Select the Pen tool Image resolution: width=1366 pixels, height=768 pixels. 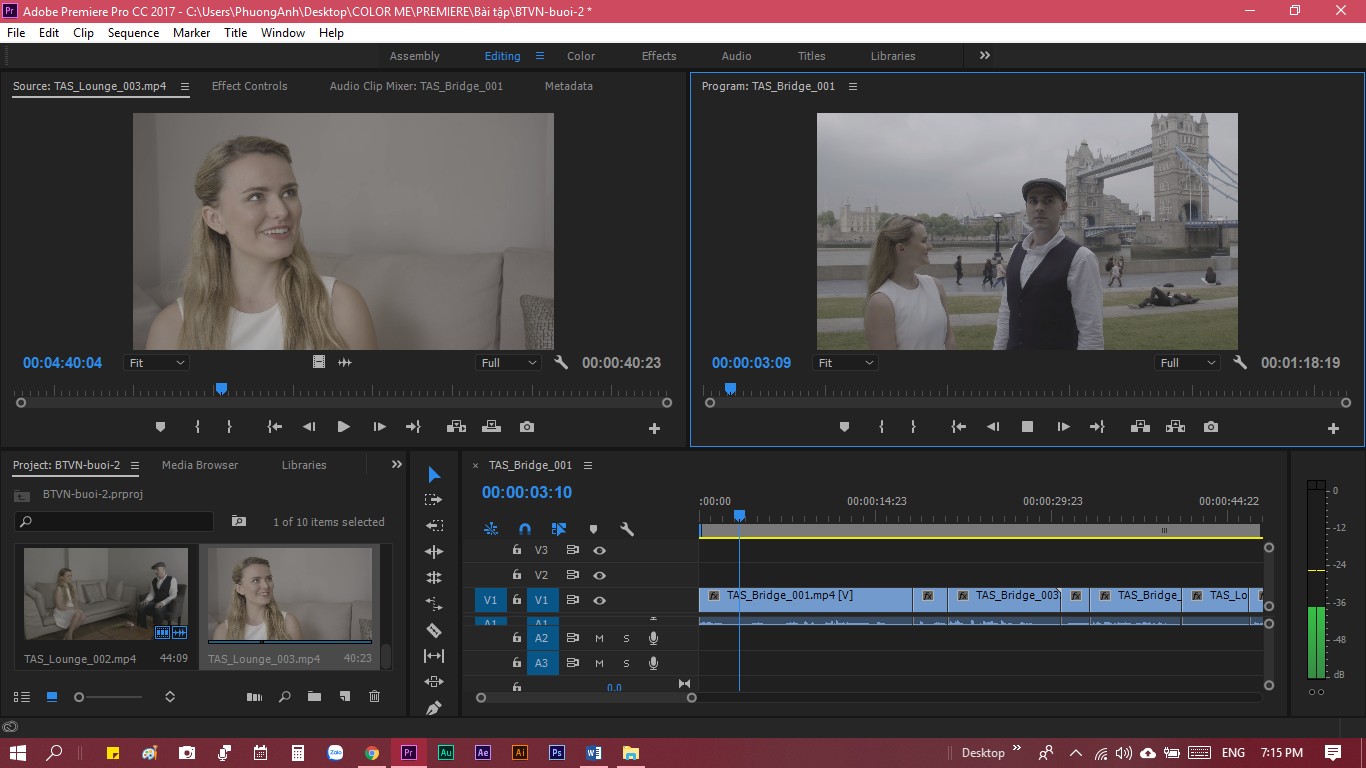tap(433, 708)
